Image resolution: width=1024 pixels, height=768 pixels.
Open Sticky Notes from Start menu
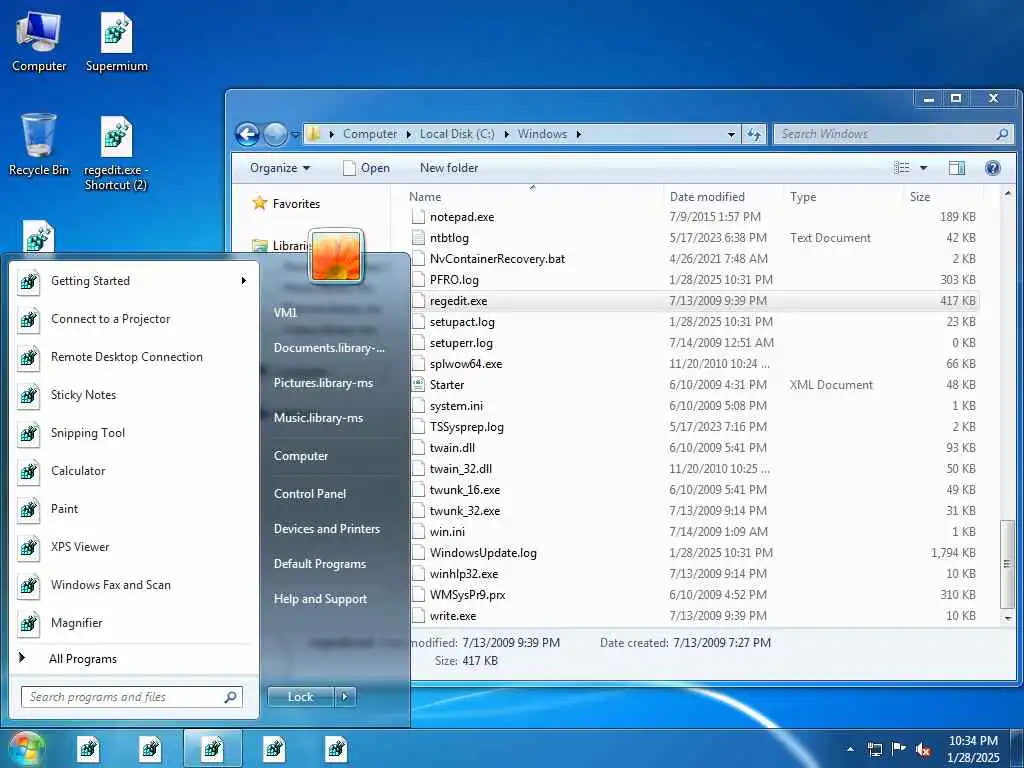pyautogui.click(x=84, y=394)
